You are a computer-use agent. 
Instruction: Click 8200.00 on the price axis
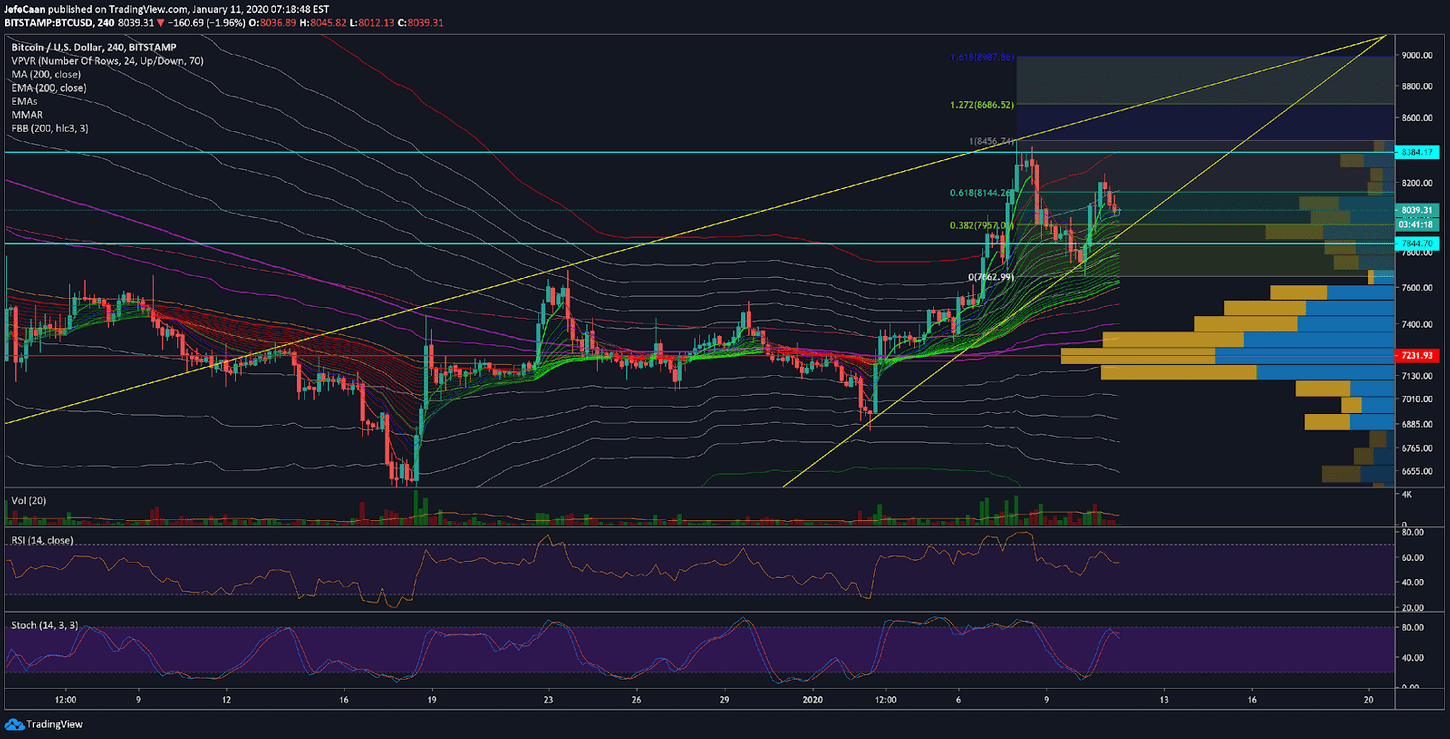(1417, 184)
